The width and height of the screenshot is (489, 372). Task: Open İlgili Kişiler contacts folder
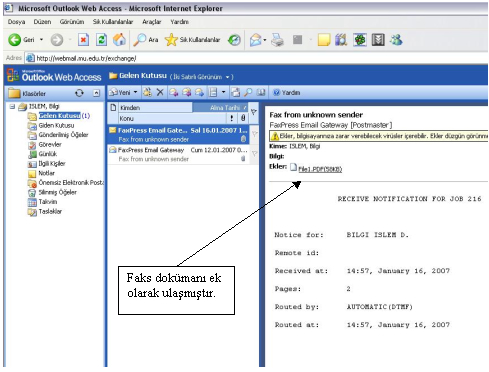tap(52, 164)
